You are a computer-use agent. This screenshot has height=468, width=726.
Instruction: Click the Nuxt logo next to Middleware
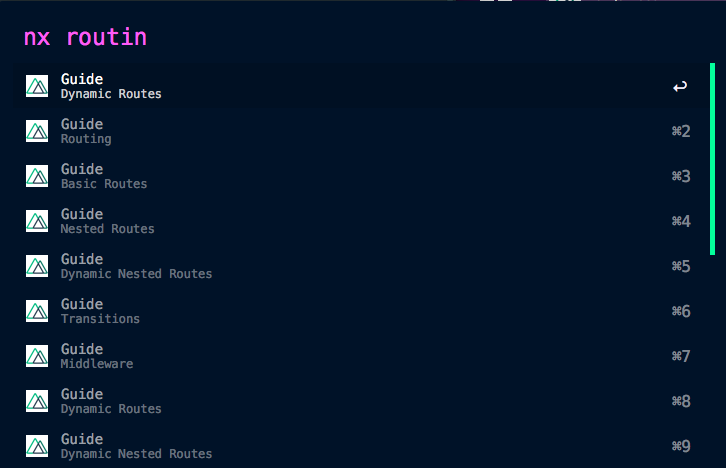[37, 356]
